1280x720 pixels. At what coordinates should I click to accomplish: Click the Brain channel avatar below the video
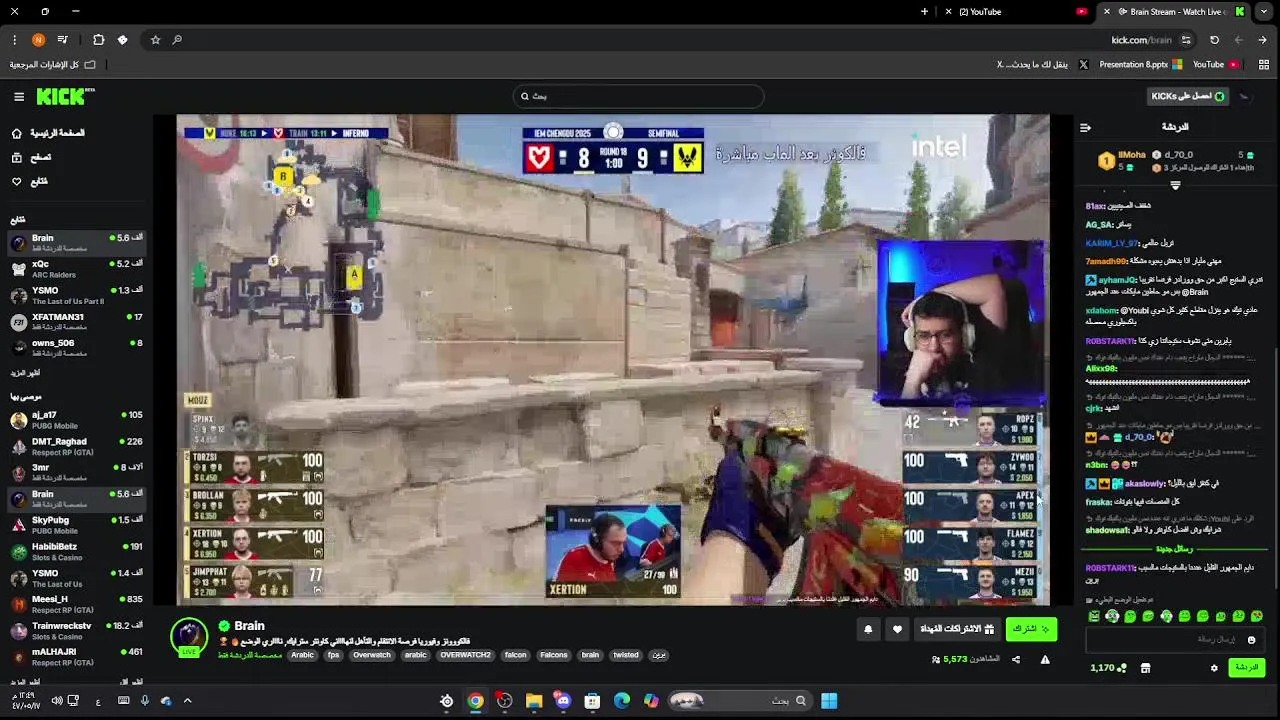[x=188, y=637]
